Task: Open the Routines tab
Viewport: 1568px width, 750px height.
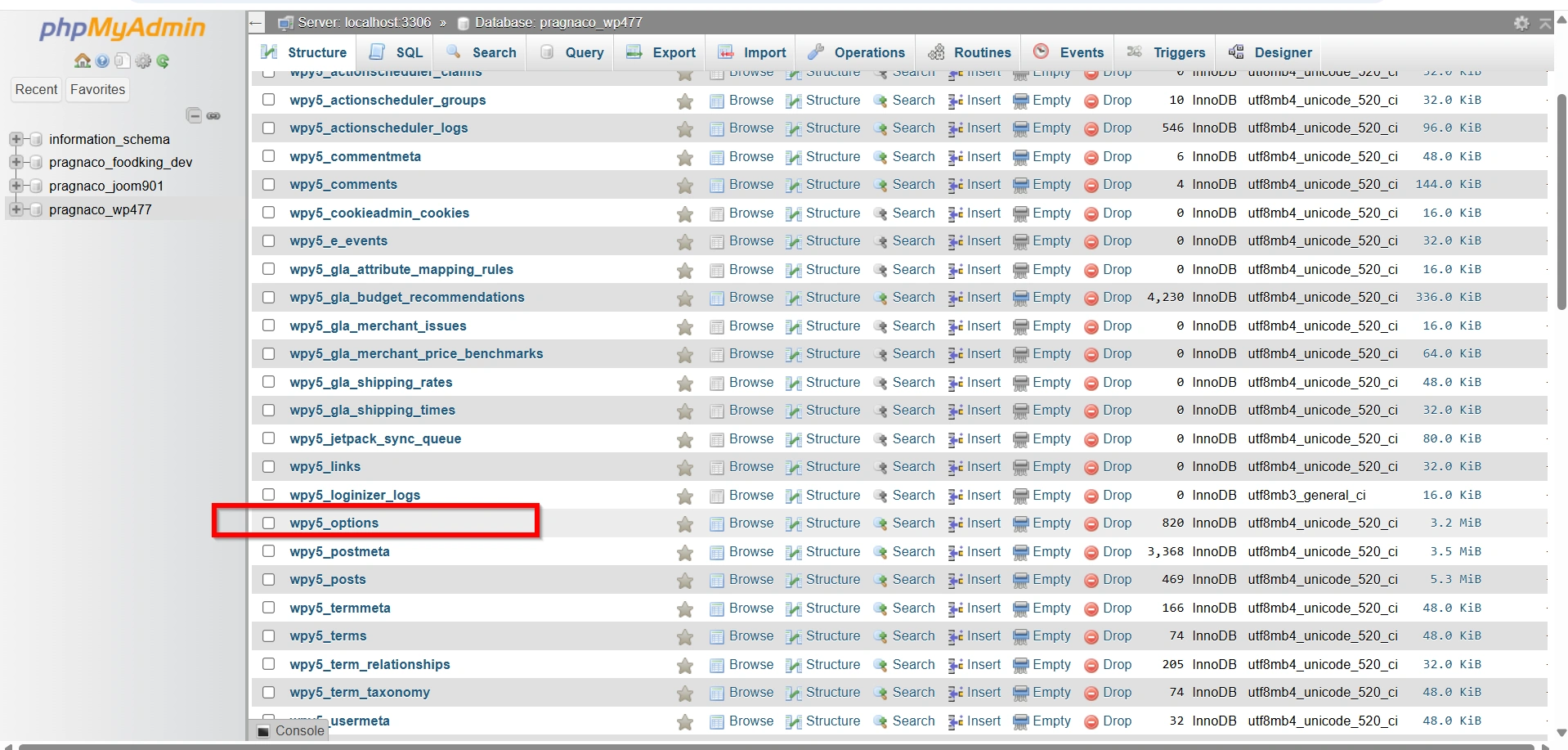Action: (x=970, y=52)
